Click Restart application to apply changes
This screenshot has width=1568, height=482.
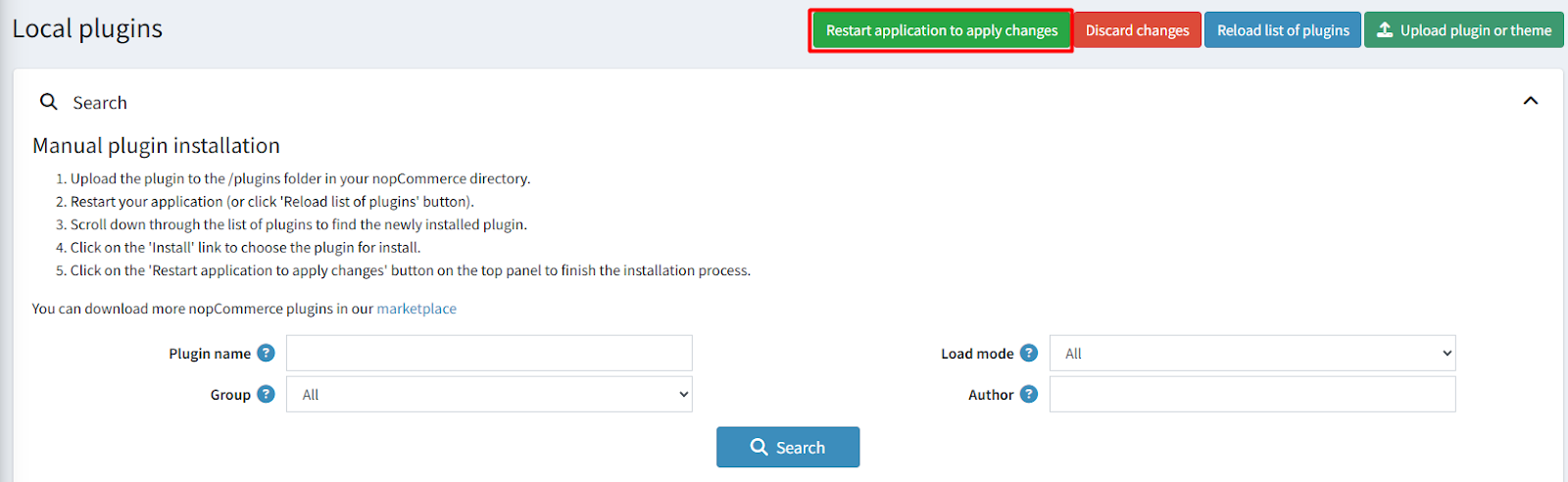(941, 30)
